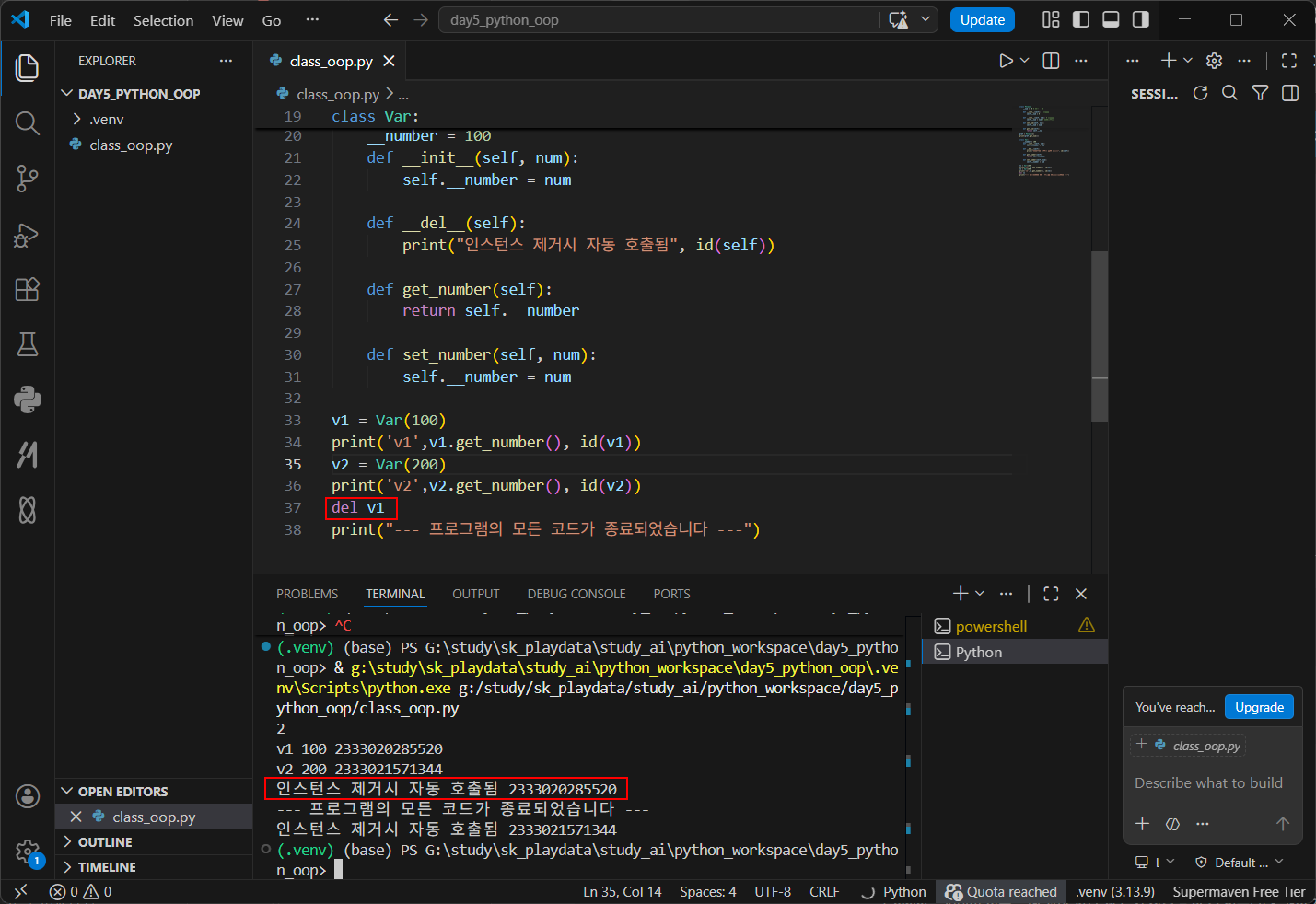Open the Testing flask view
The height and width of the screenshot is (904, 1316).
tap(28, 344)
